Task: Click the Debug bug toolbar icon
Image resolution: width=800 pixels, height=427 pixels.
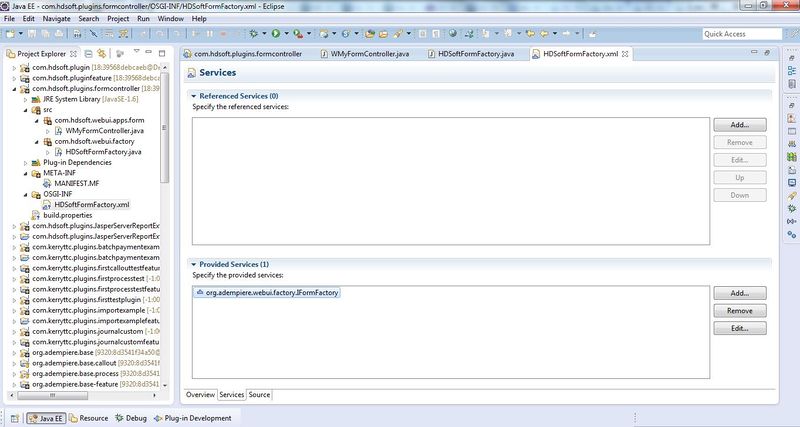Action: [252, 34]
